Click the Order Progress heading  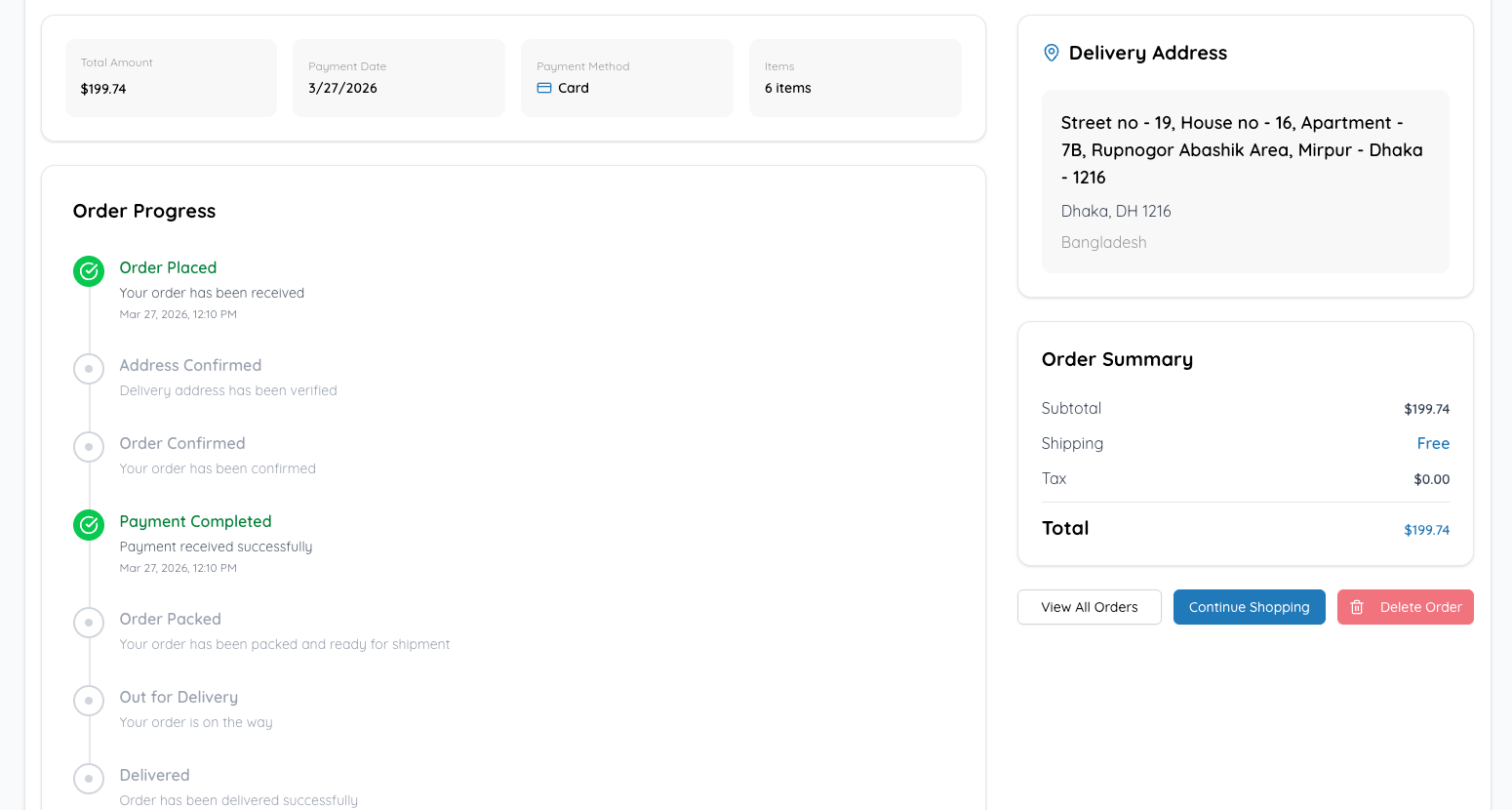(143, 211)
